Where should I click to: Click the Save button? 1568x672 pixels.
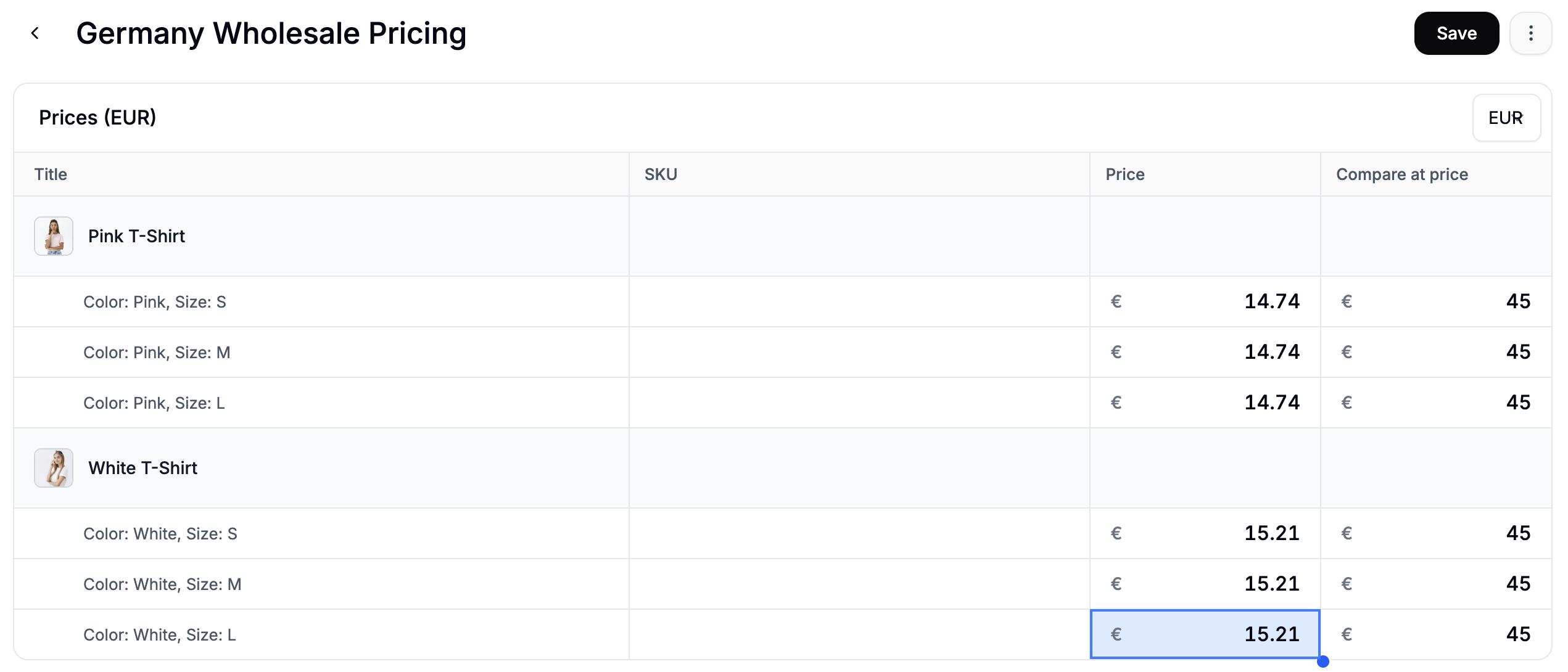click(1456, 33)
